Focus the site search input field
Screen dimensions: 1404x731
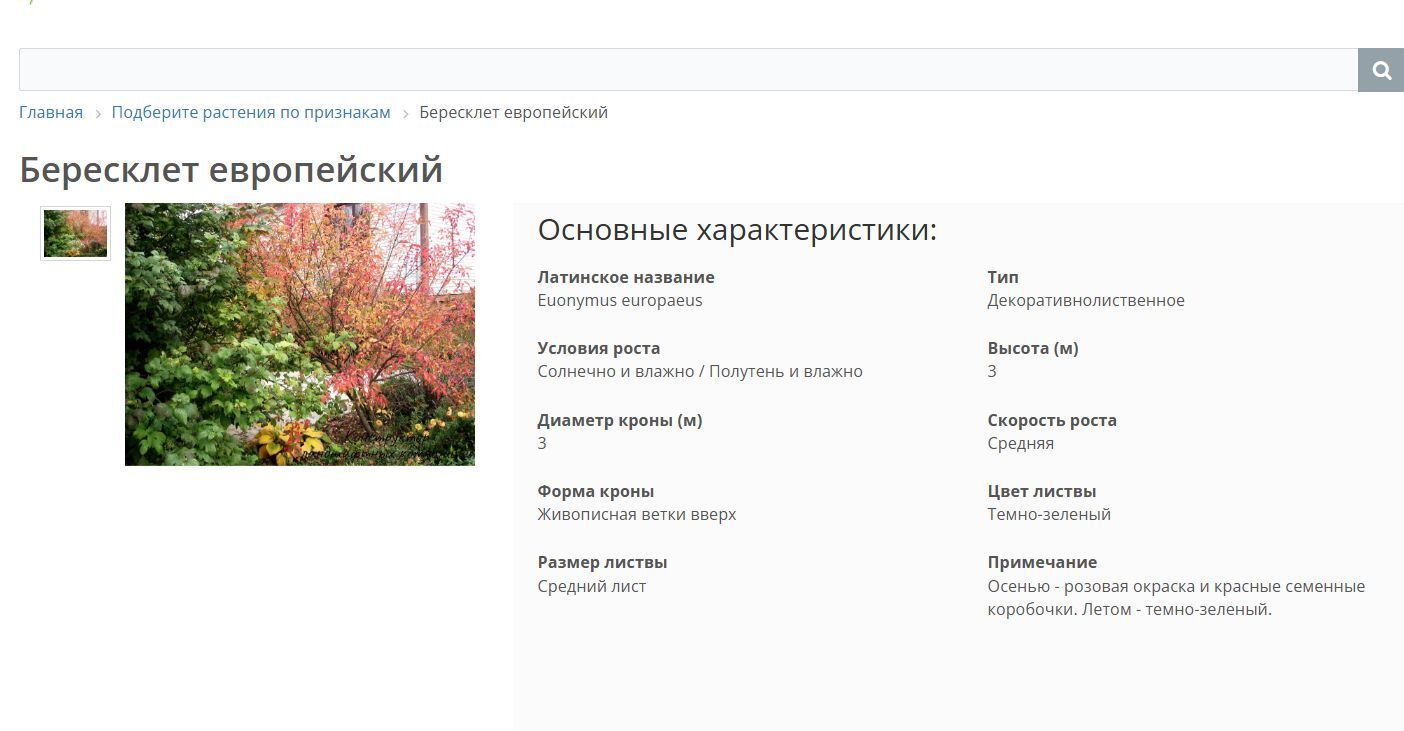687,70
